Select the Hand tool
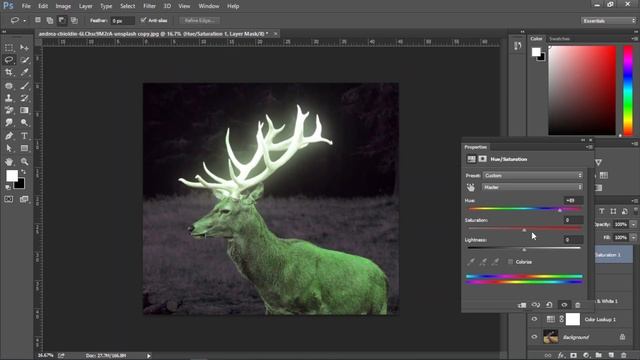 9,162
